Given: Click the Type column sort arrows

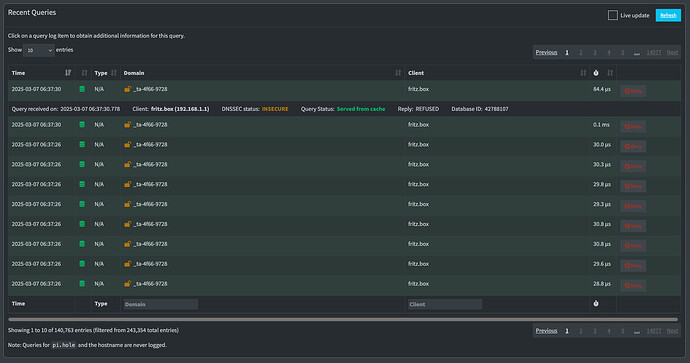Looking at the screenshot, I should click(x=114, y=73).
